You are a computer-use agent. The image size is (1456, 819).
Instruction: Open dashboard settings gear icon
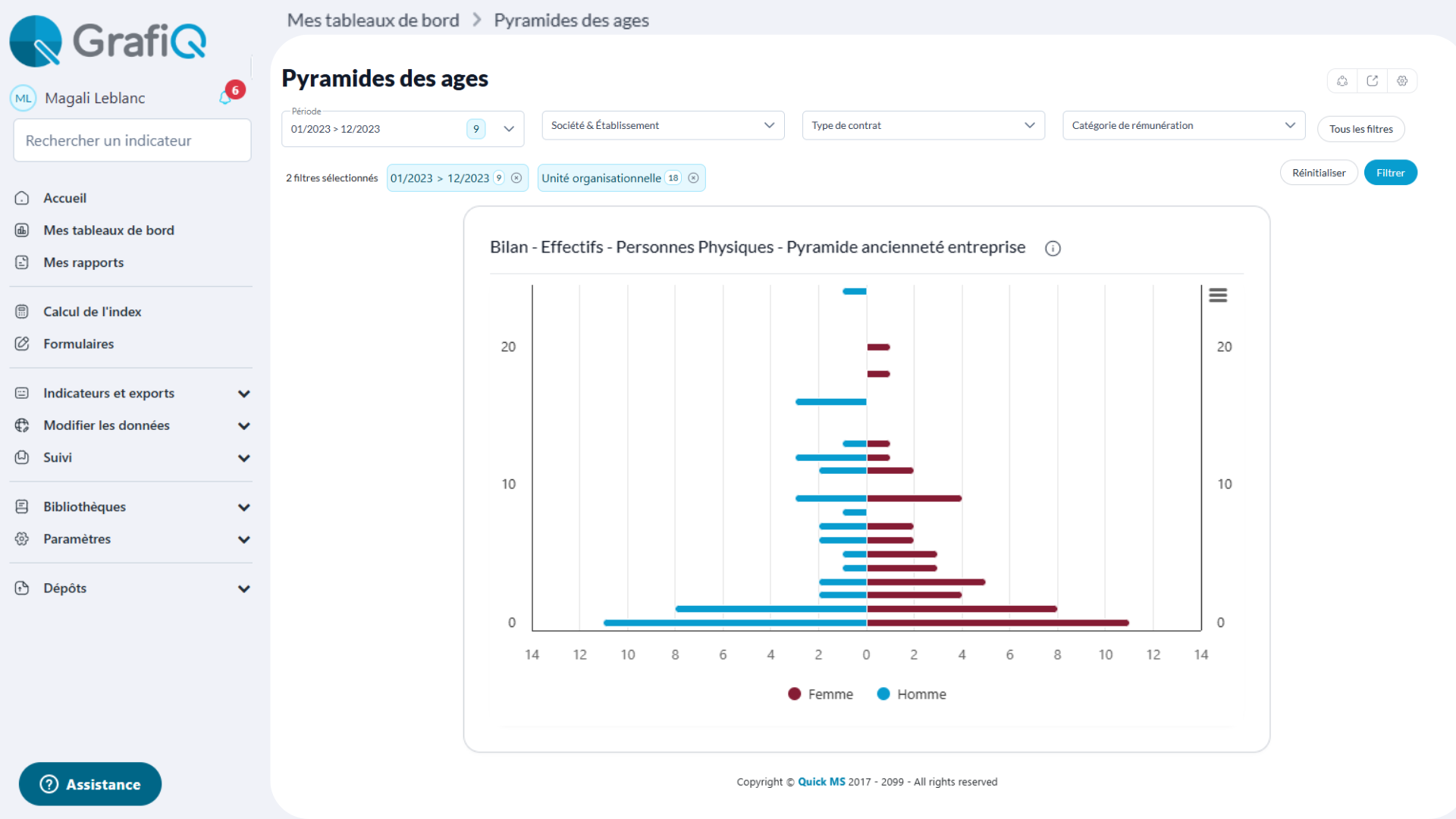point(1402,81)
